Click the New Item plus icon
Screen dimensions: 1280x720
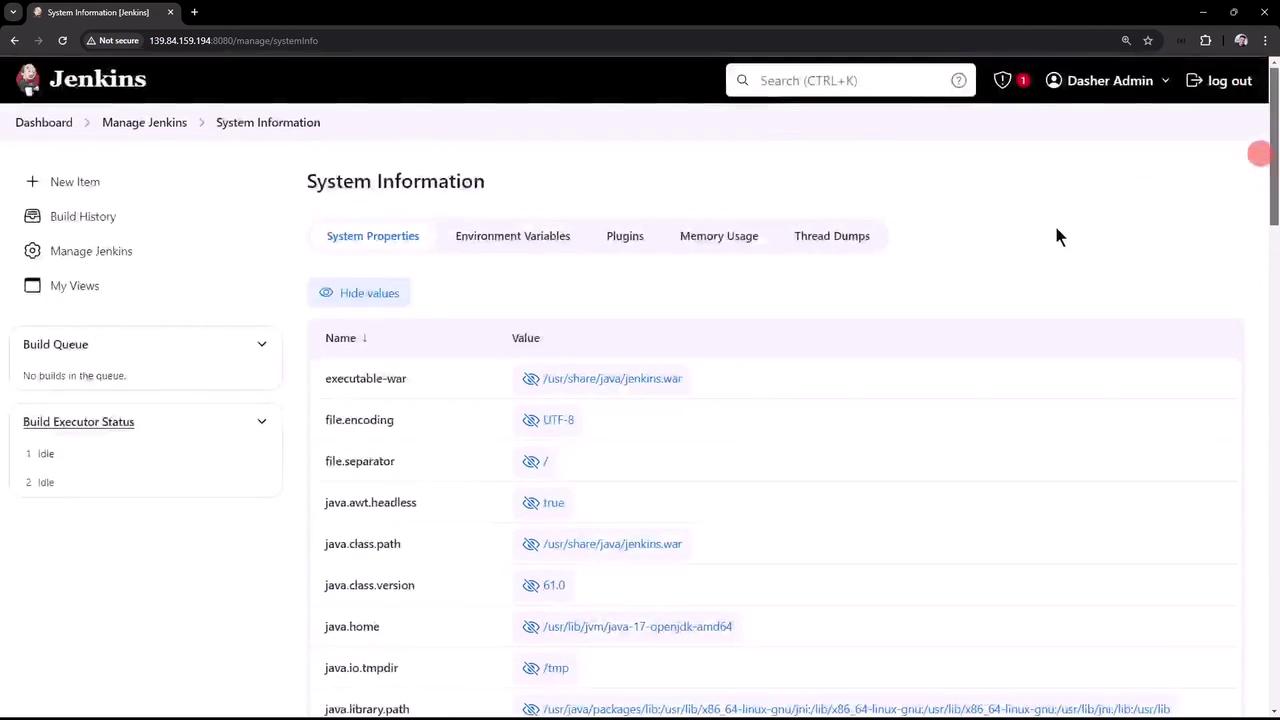click(32, 182)
